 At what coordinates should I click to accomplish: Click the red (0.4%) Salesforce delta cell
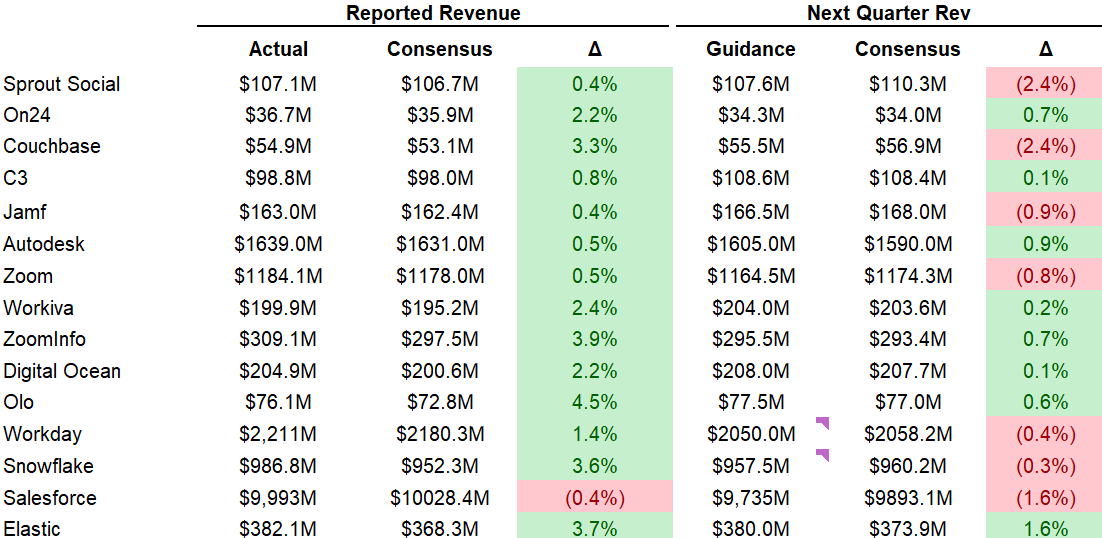[595, 498]
